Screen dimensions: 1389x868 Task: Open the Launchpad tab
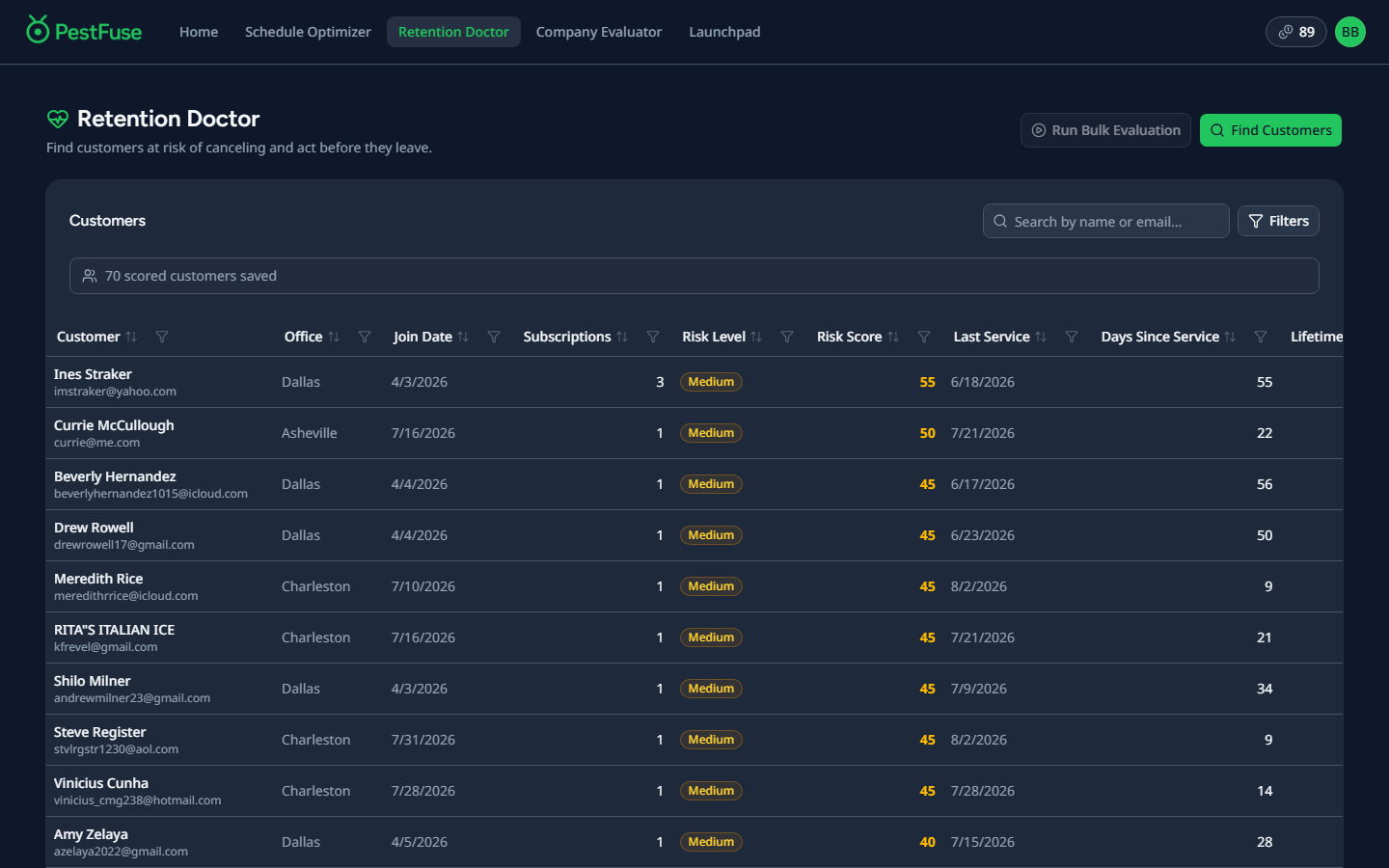click(724, 32)
